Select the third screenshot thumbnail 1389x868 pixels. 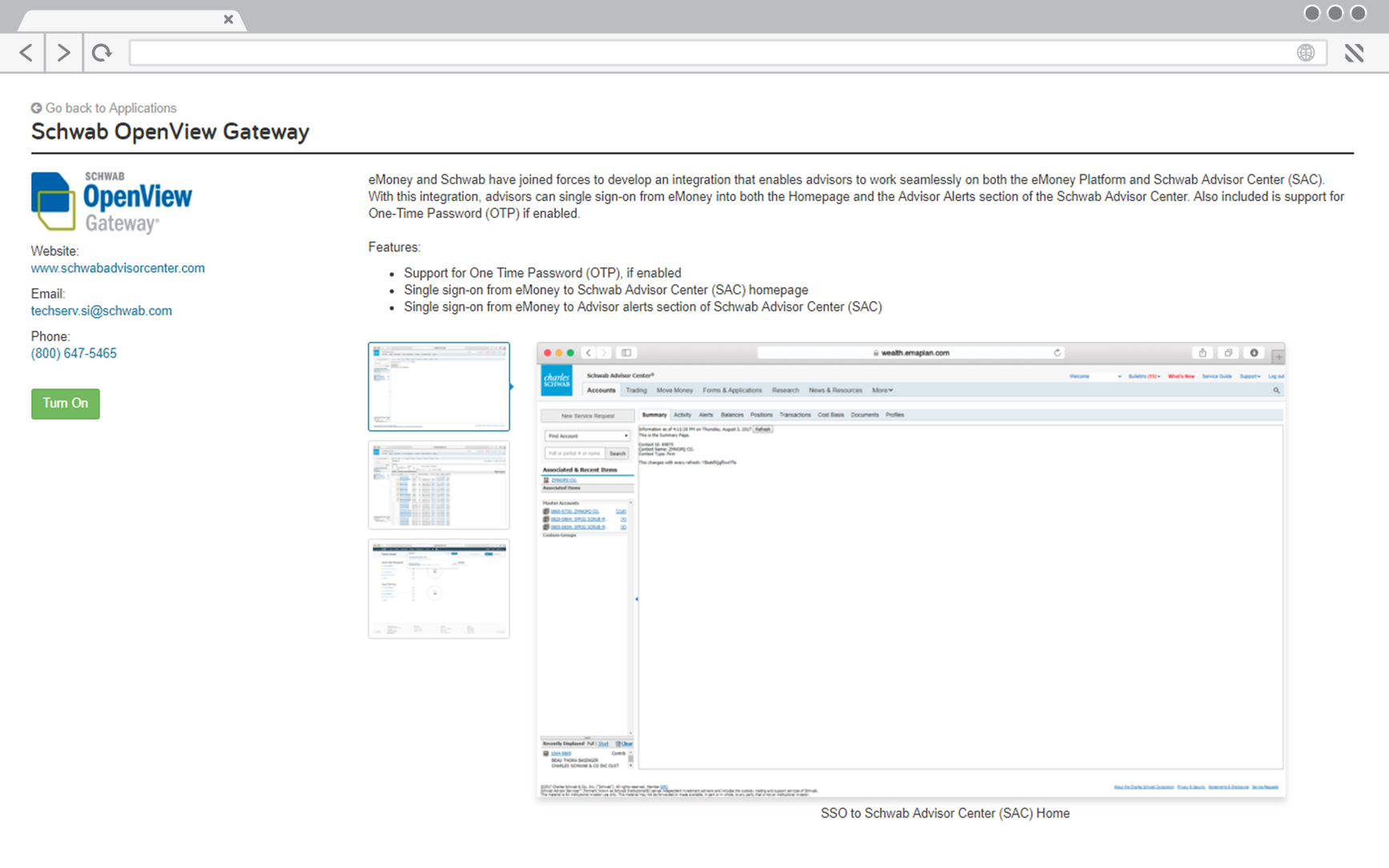[x=439, y=589]
